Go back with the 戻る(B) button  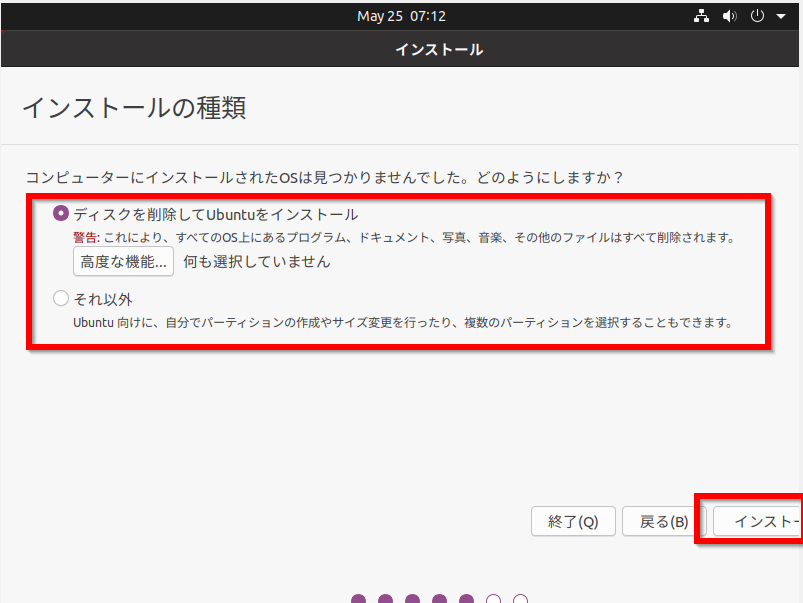coord(664,521)
